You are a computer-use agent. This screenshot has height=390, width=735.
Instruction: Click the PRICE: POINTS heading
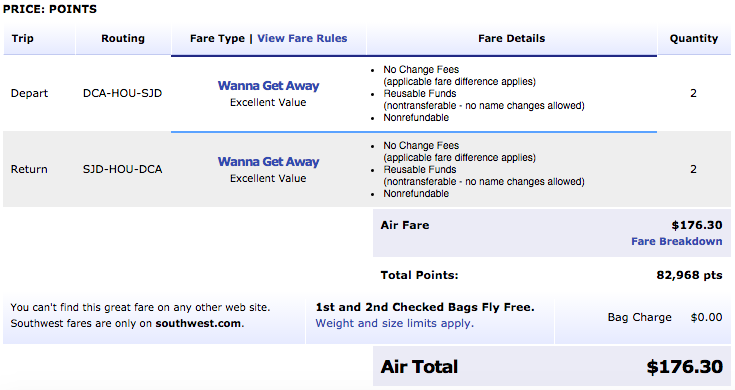click(x=50, y=9)
